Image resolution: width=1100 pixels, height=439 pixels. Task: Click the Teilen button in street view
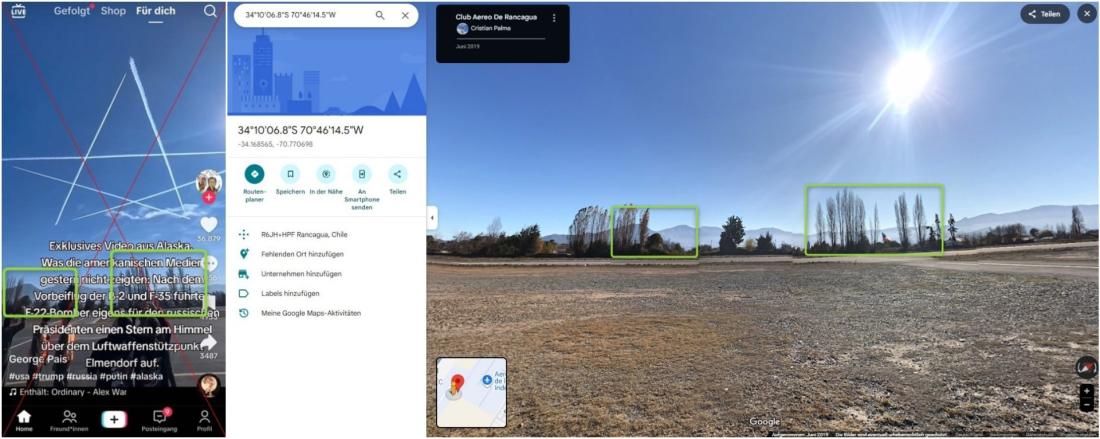coord(1045,14)
